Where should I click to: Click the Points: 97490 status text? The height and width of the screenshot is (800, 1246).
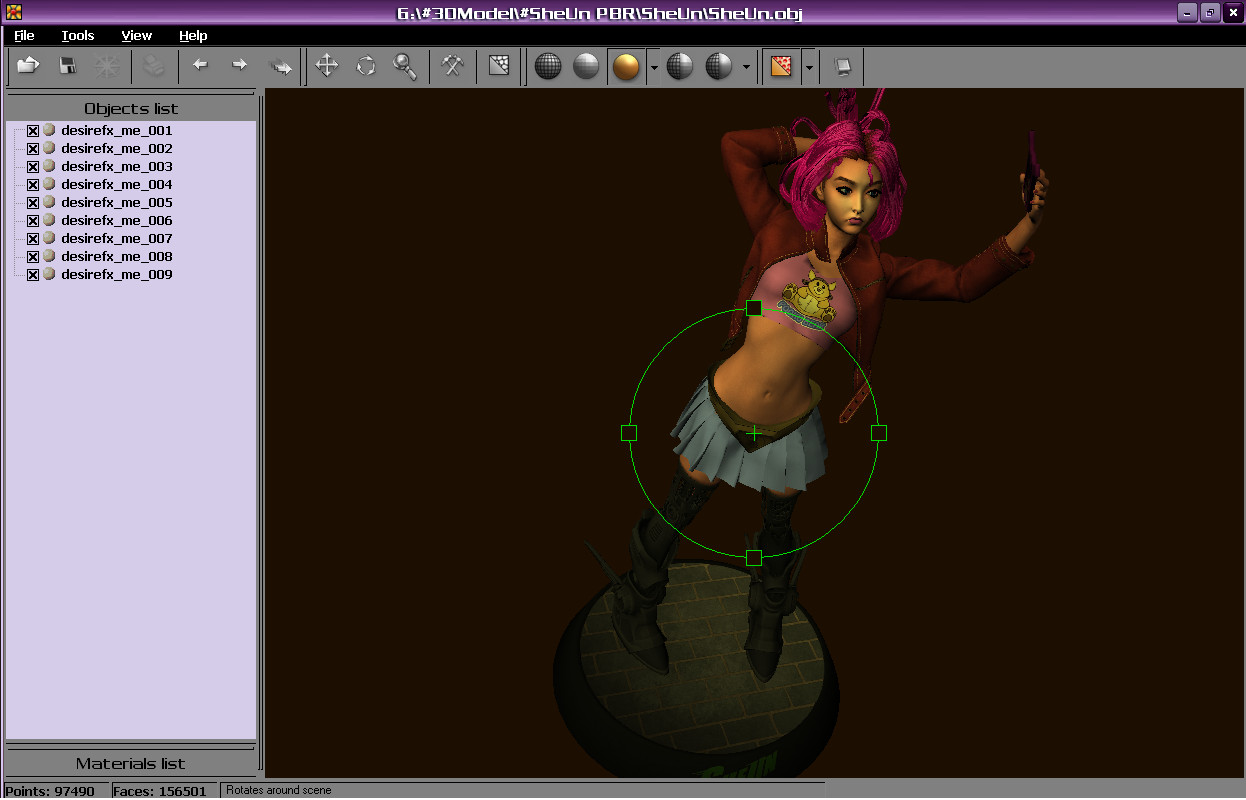point(50,791)
